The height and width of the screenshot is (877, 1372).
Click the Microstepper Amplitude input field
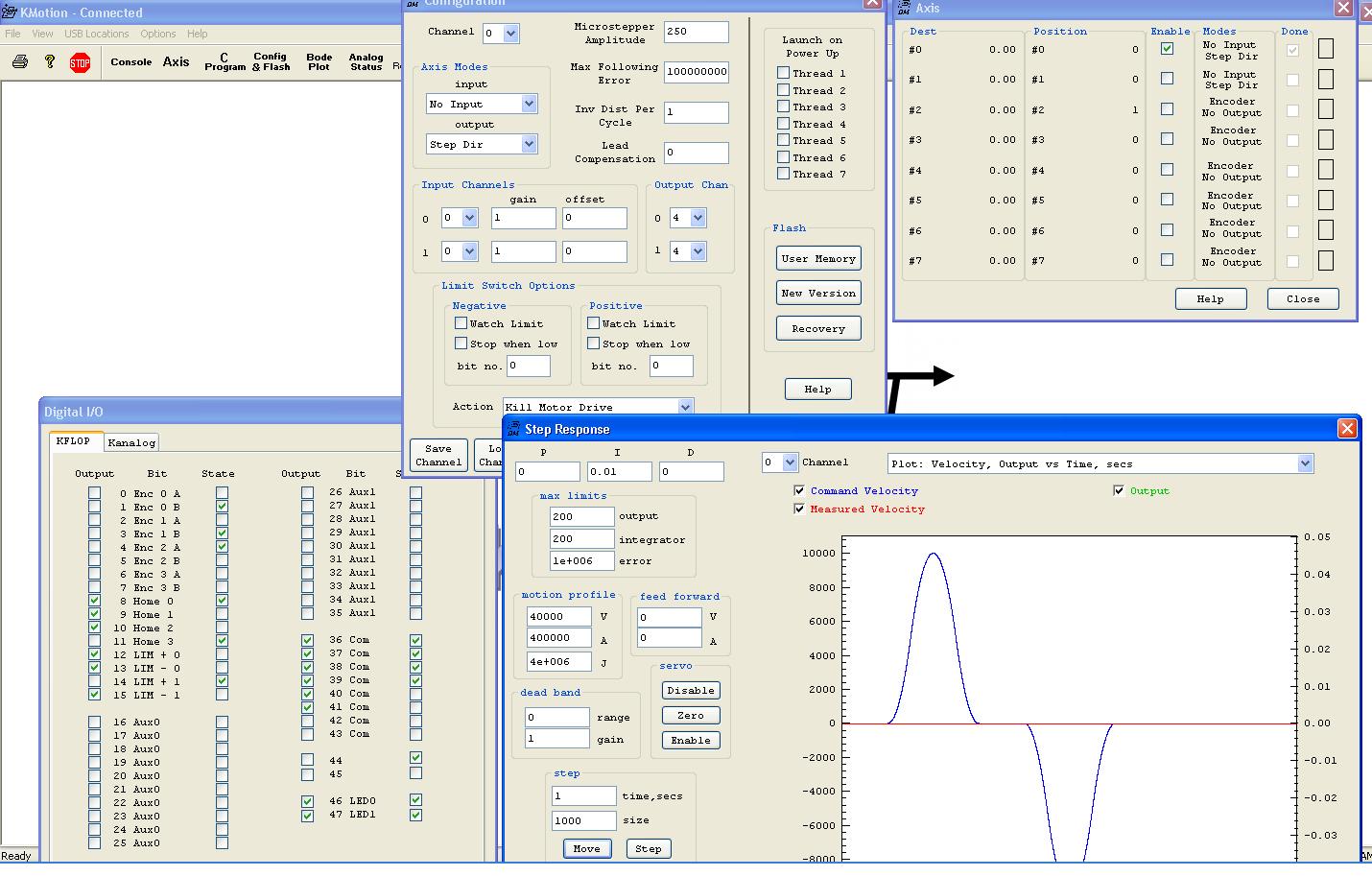[x=696, y=31]
